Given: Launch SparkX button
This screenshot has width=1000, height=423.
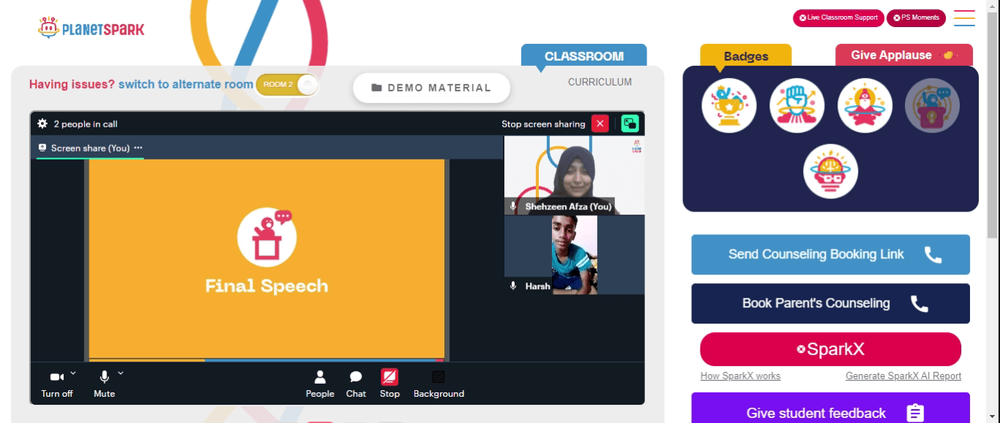Looking at the screenshot, I should [830, 350].
